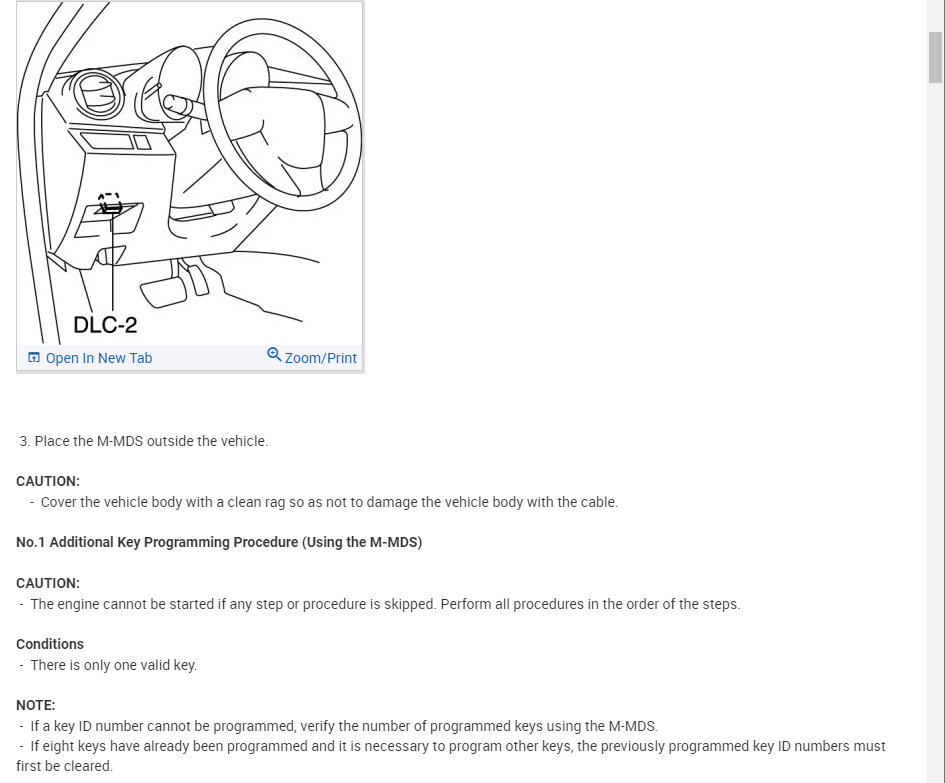The height and width of the screenshot is (783, 945).
Task: Click the DLC-2 label in the diagram
Action: [x=105, y=325]
